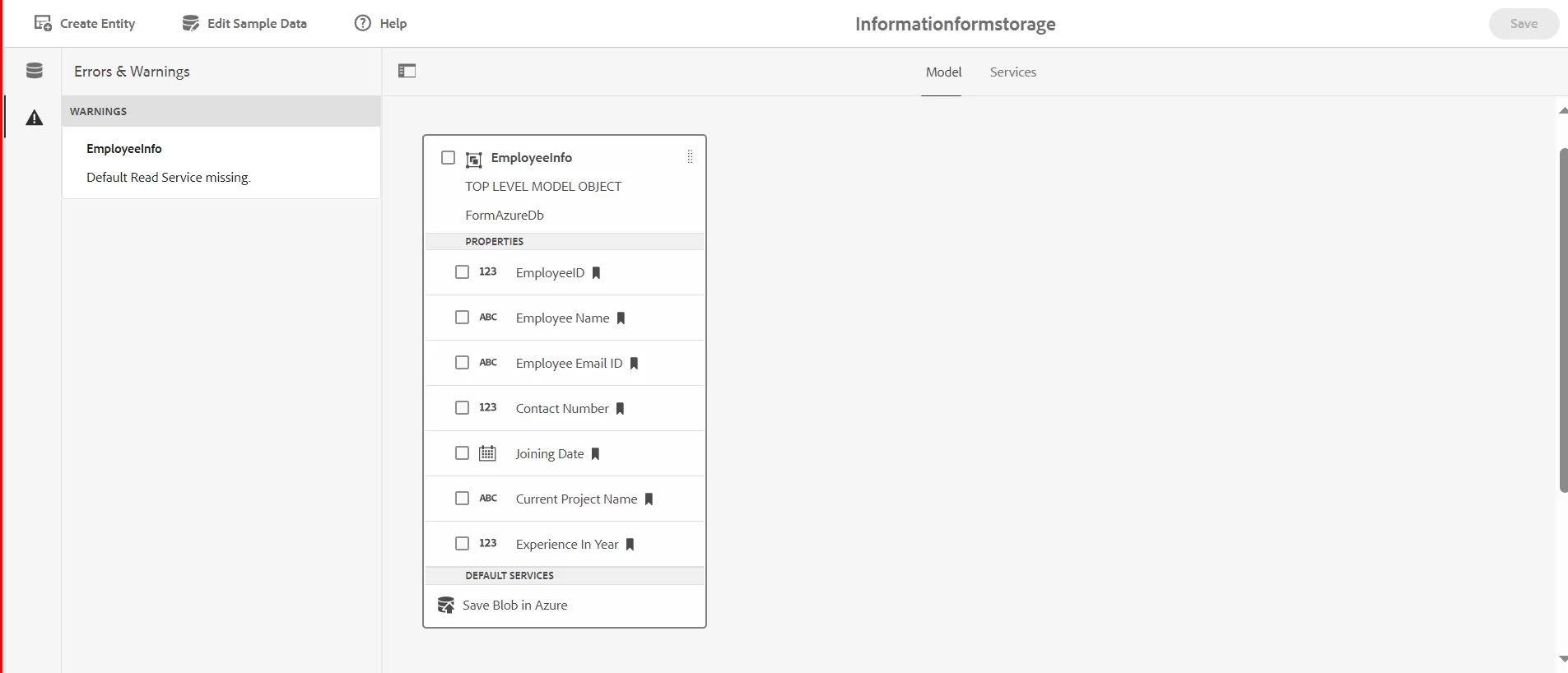Click the DEFAULT SERVICES section header
This screenshot has height=673, width=1568.
[x=565, y=575]
